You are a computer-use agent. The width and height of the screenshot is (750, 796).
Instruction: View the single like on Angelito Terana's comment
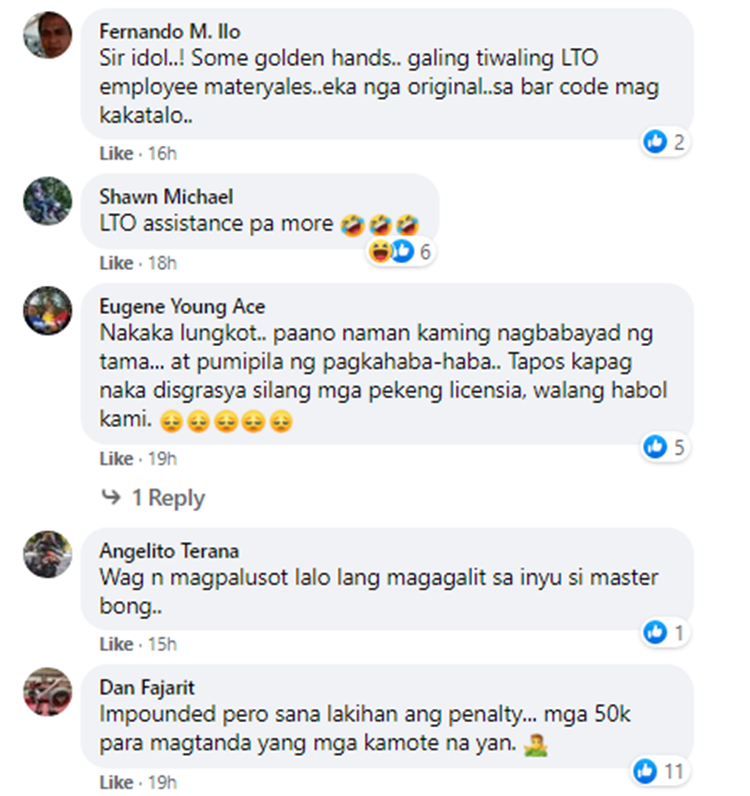coord(665,633)
